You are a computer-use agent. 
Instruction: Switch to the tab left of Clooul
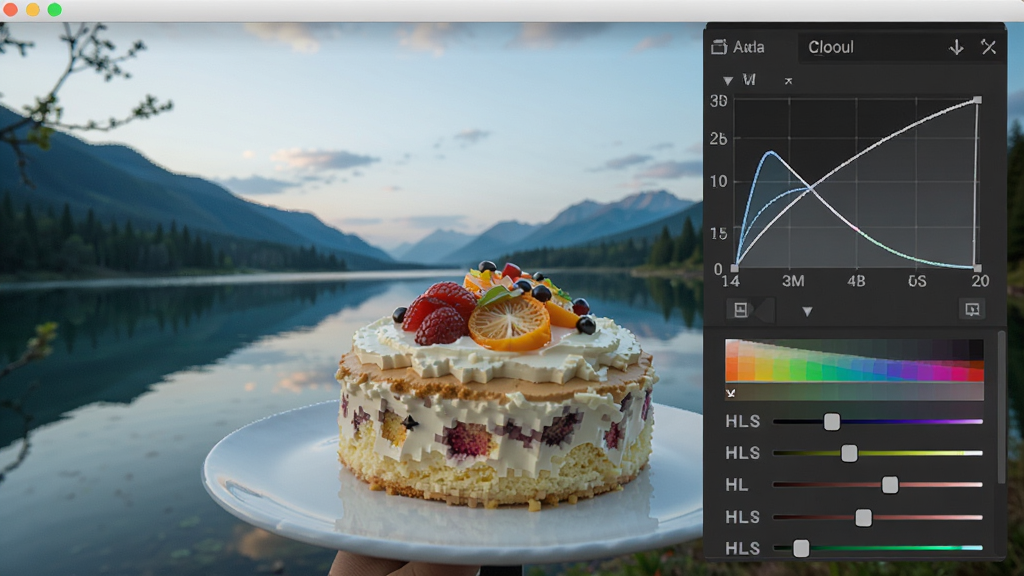[739, 47]
